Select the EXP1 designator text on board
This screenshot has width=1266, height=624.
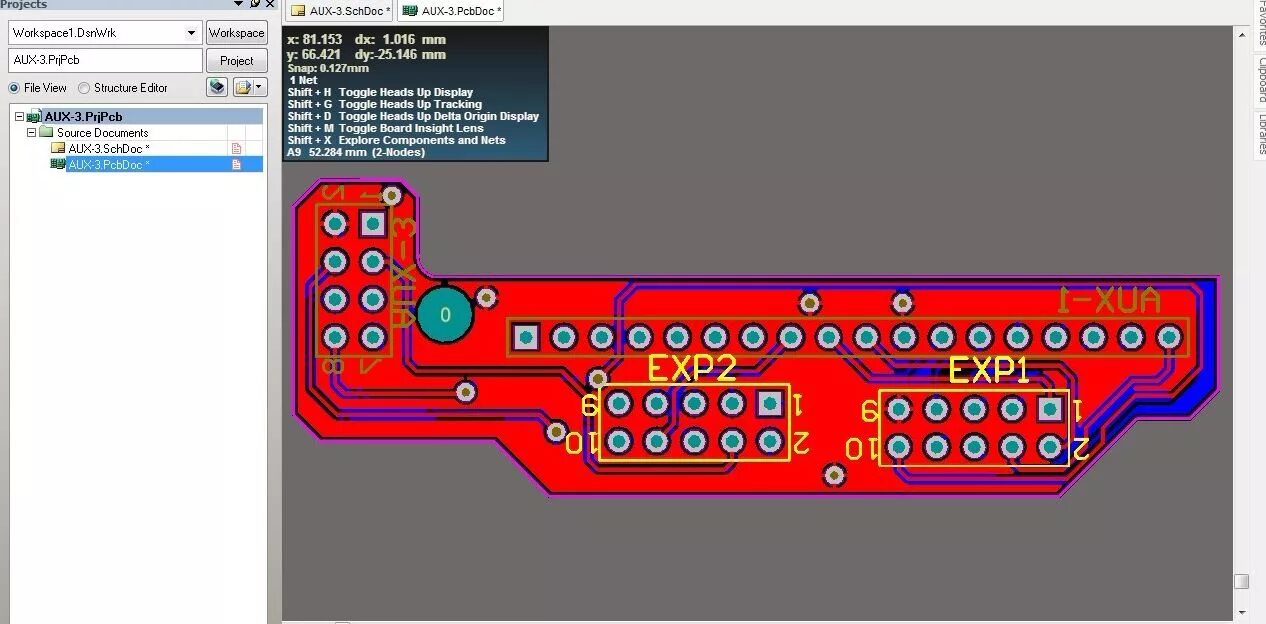(x=989, y=371)
